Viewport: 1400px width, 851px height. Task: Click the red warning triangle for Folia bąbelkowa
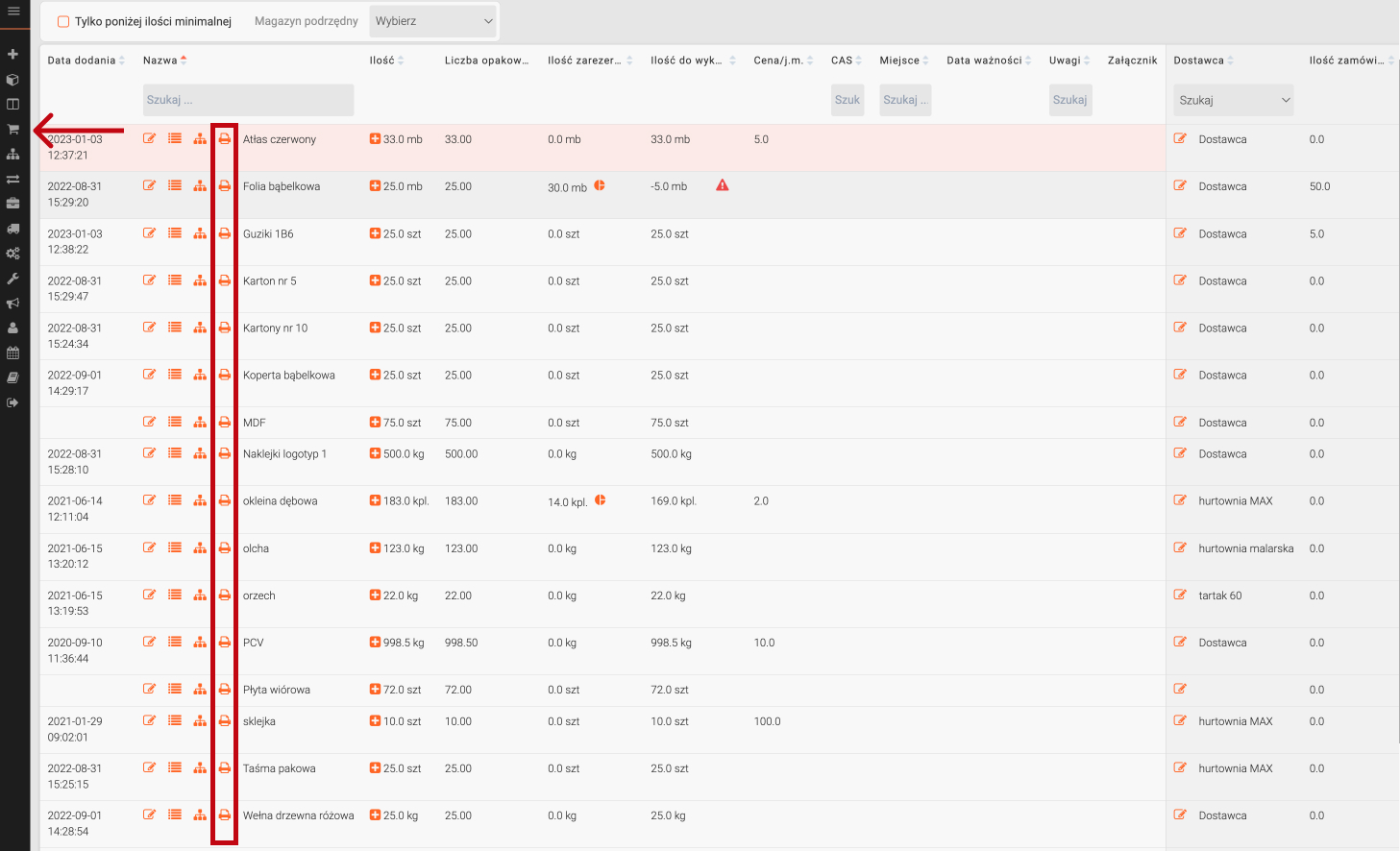point(723,185)
